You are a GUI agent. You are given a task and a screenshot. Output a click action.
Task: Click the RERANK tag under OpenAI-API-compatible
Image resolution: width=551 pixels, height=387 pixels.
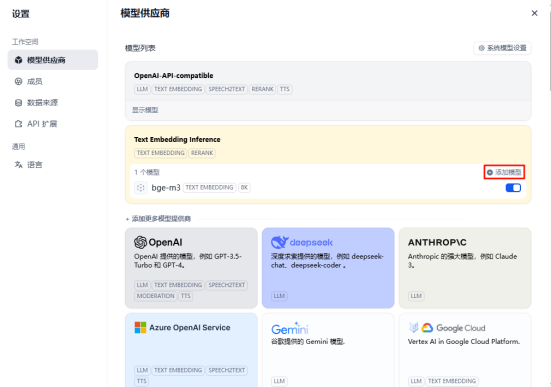[x=262, y=89]
